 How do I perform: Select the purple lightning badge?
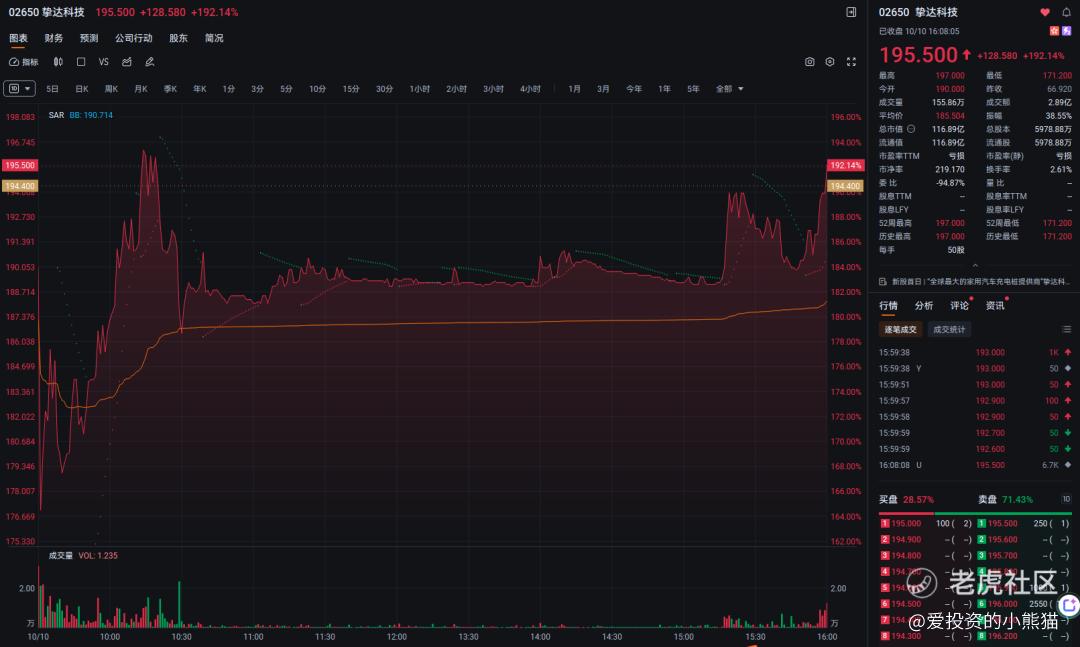coord(1066,31)
